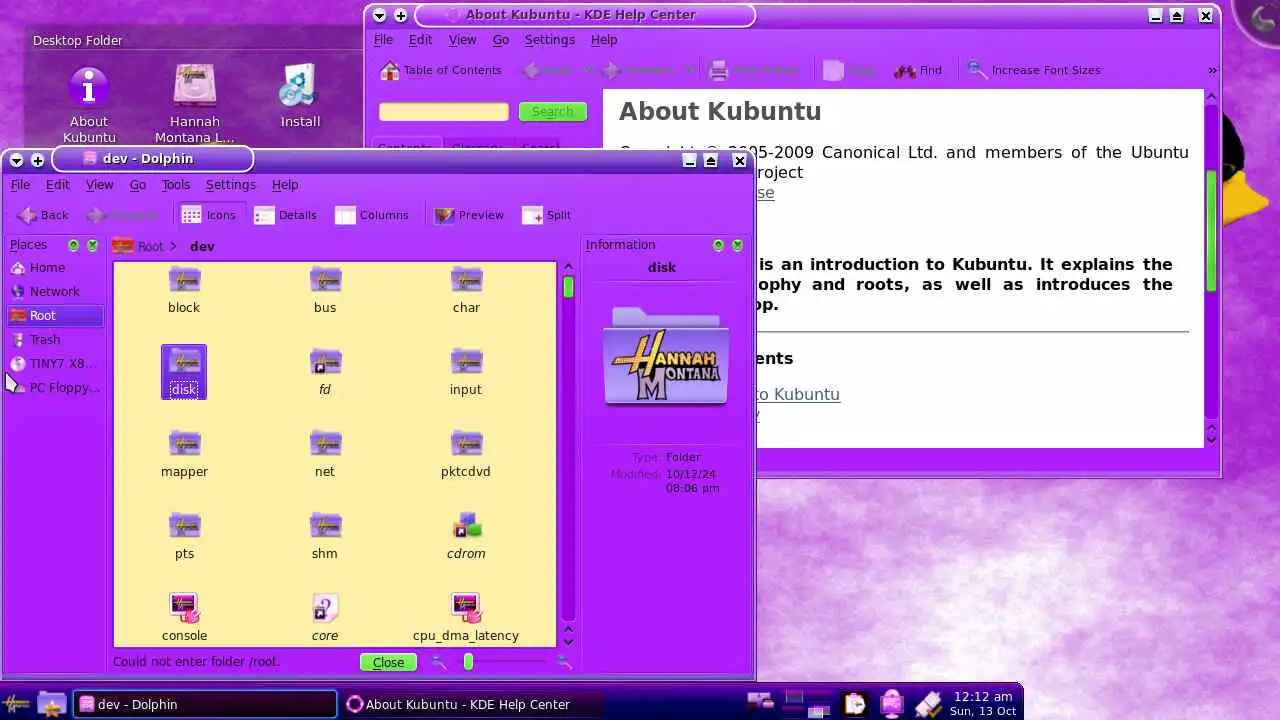This screenshot has height=720, width=1280.
Task: Open Trash in Places panel
Action: tap(55, 340)
